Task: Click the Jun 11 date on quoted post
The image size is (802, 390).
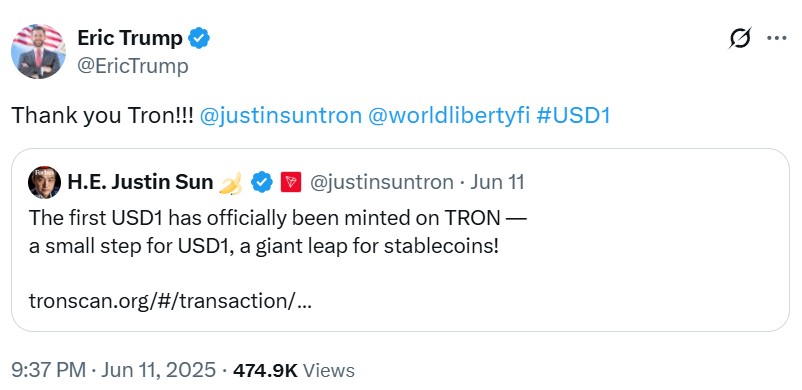Action: (497, 183)
